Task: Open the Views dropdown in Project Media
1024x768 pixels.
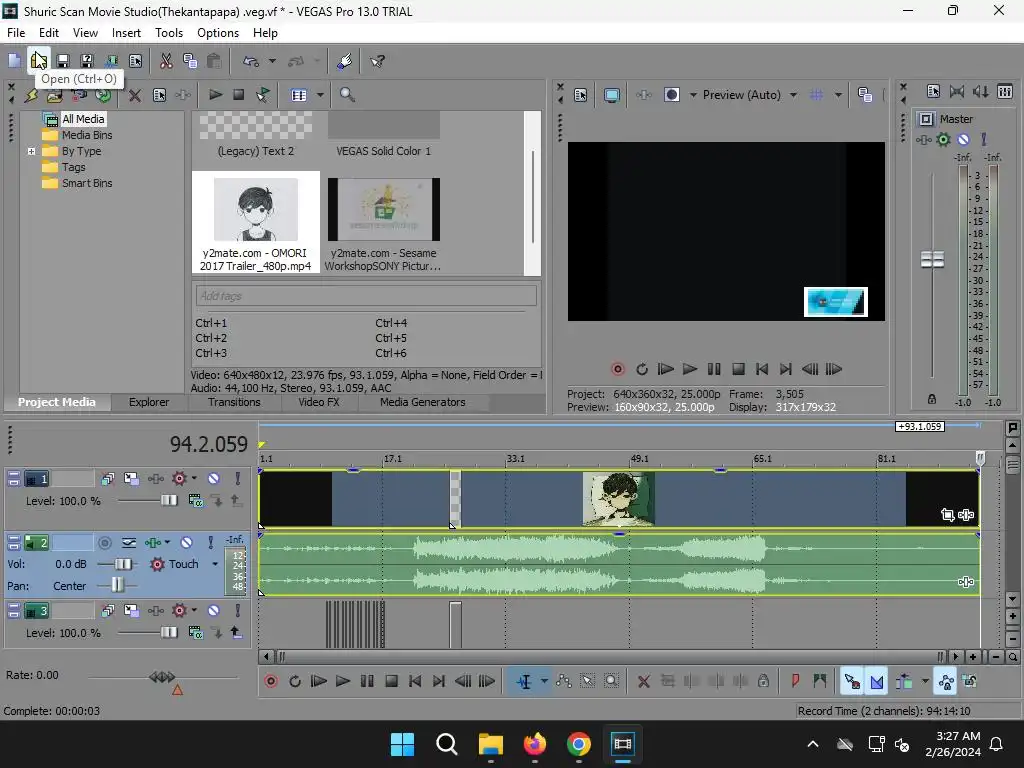Action: [320, 95]
